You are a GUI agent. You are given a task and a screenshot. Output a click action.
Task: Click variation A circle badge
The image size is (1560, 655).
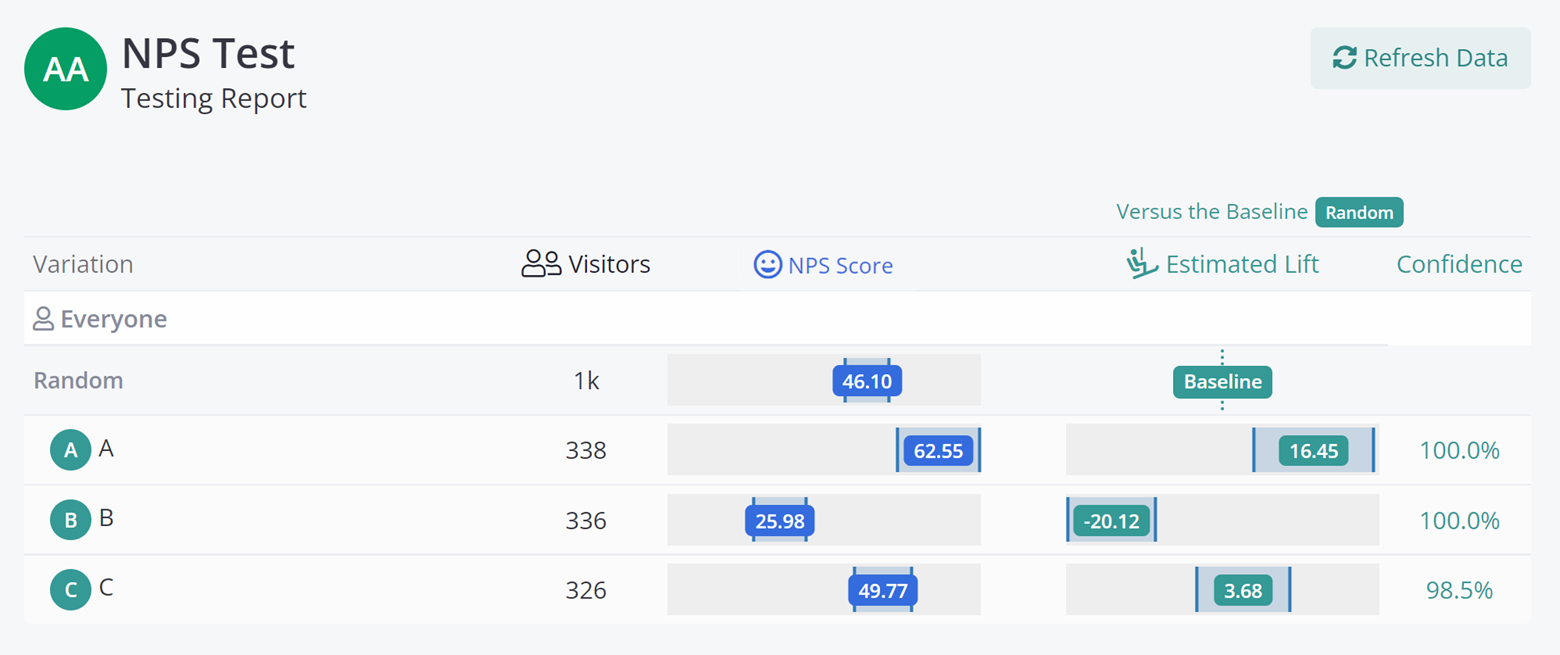coord(71,450)
